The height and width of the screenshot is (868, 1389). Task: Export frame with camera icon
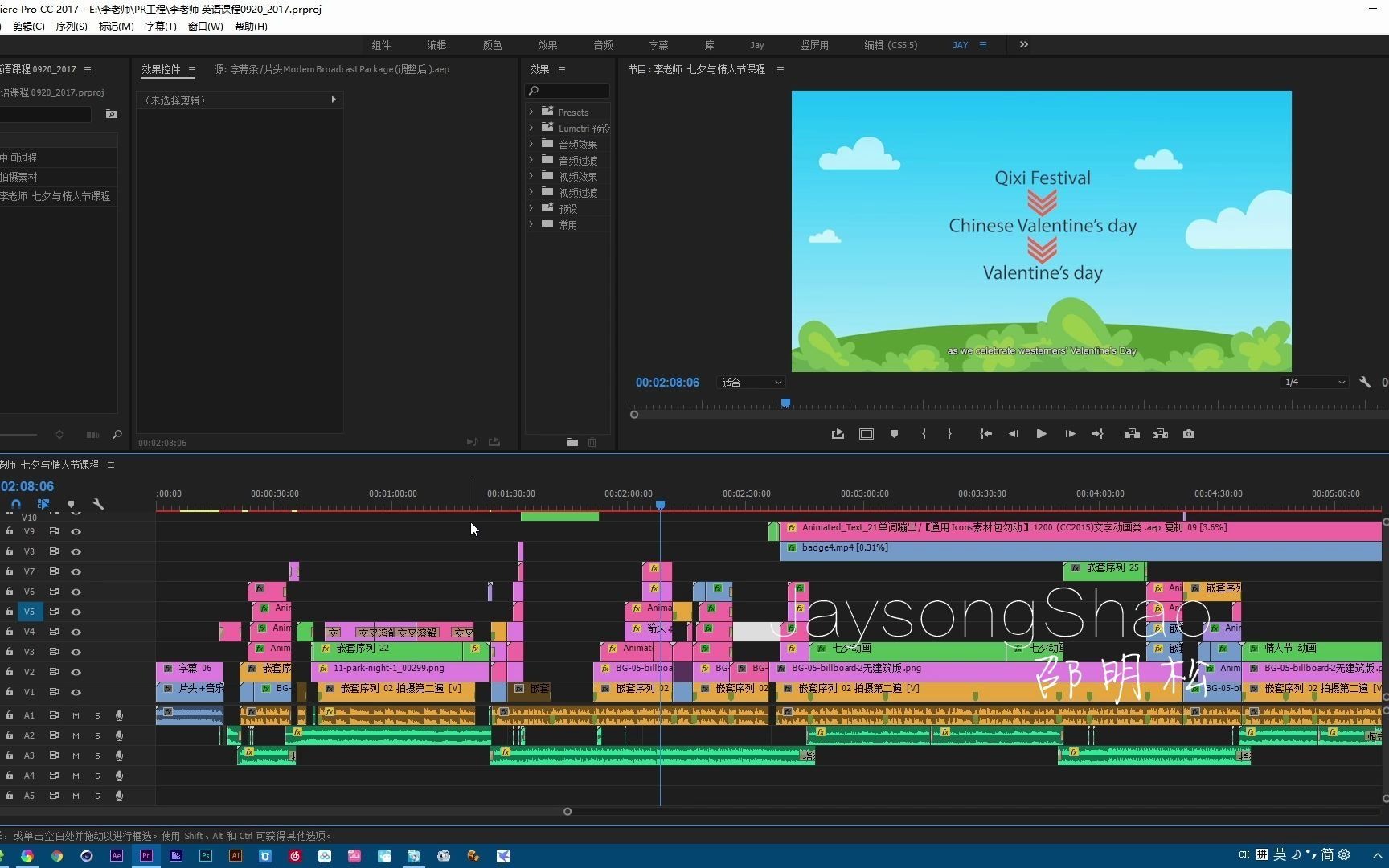(1189, 434)
